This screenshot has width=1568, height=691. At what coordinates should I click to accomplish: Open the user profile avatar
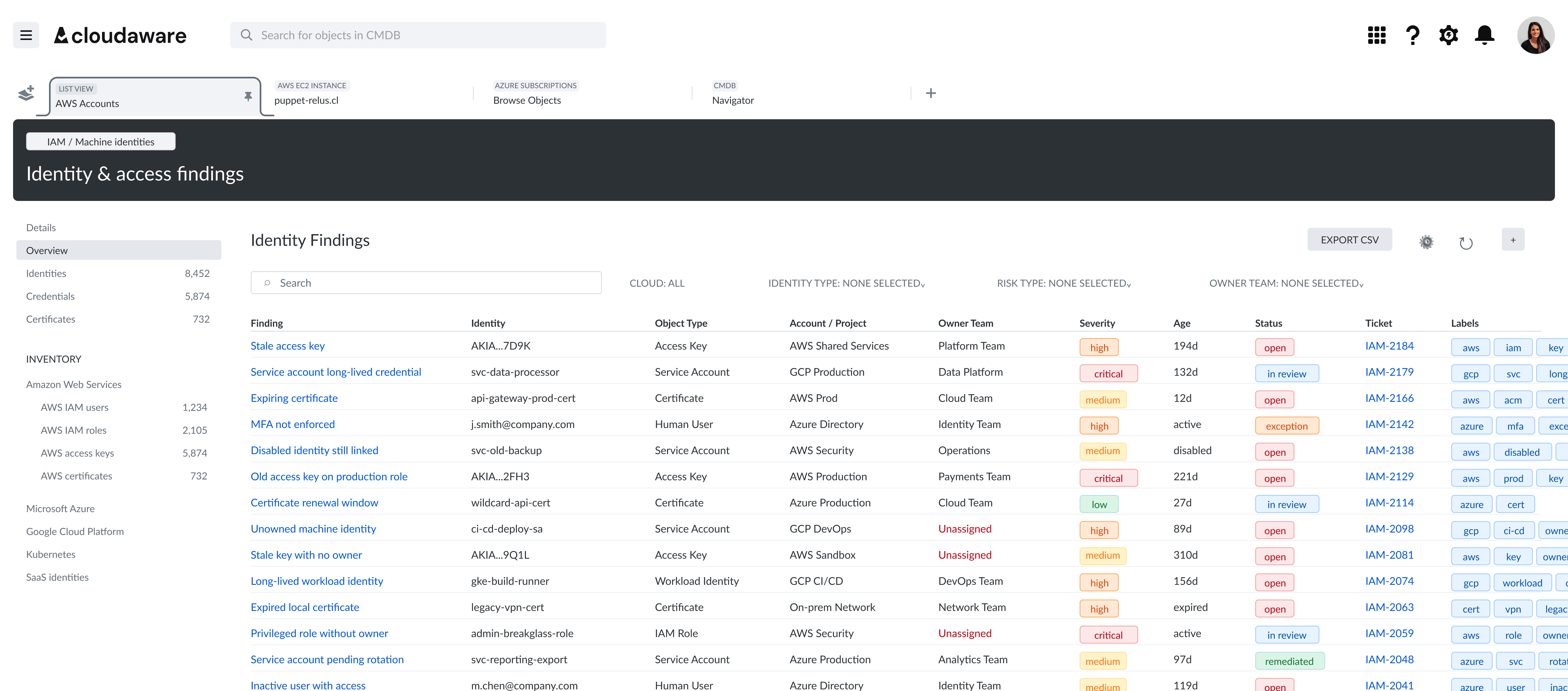1535,35
